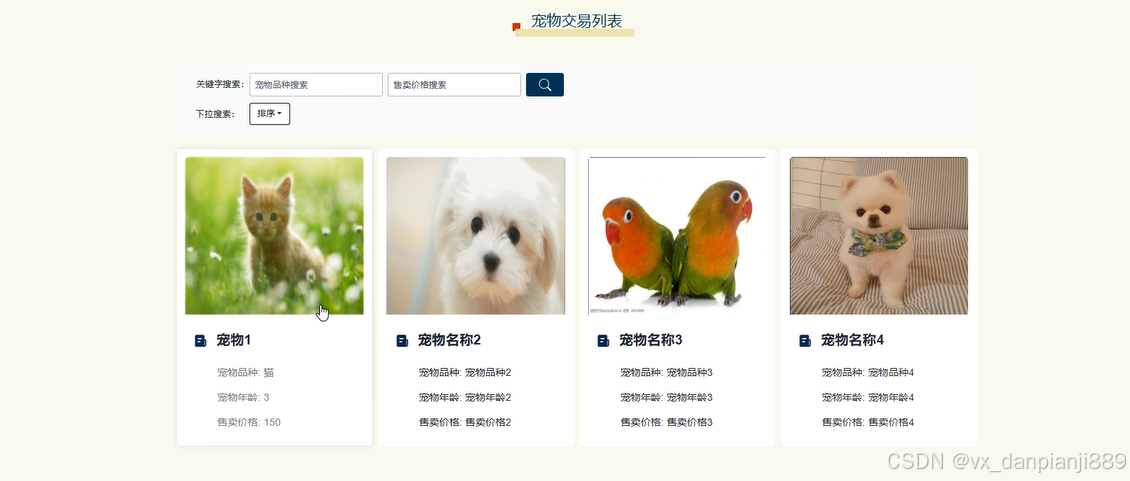Click the document icon beside 宠物名称4

[805, 340]
